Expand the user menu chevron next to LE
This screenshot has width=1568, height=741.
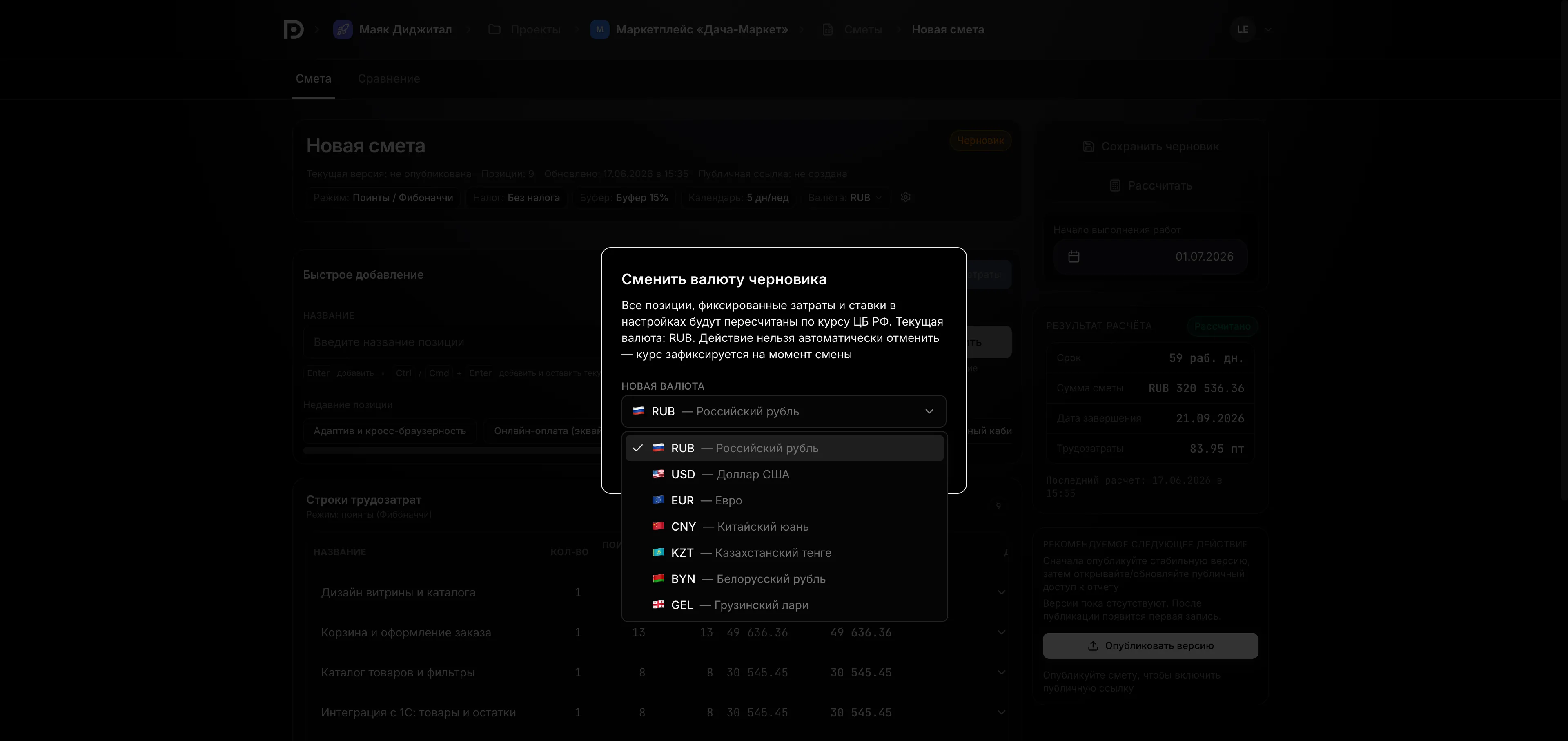pyautogui.click(x=1268, y=29)
